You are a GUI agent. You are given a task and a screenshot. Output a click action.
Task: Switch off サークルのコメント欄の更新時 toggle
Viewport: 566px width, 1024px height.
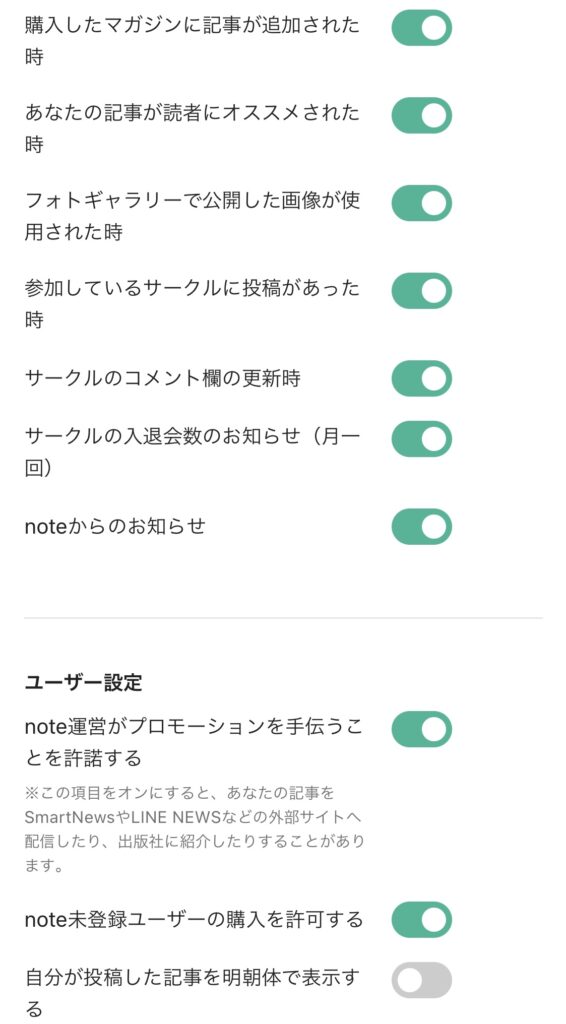tap(422, 378)
